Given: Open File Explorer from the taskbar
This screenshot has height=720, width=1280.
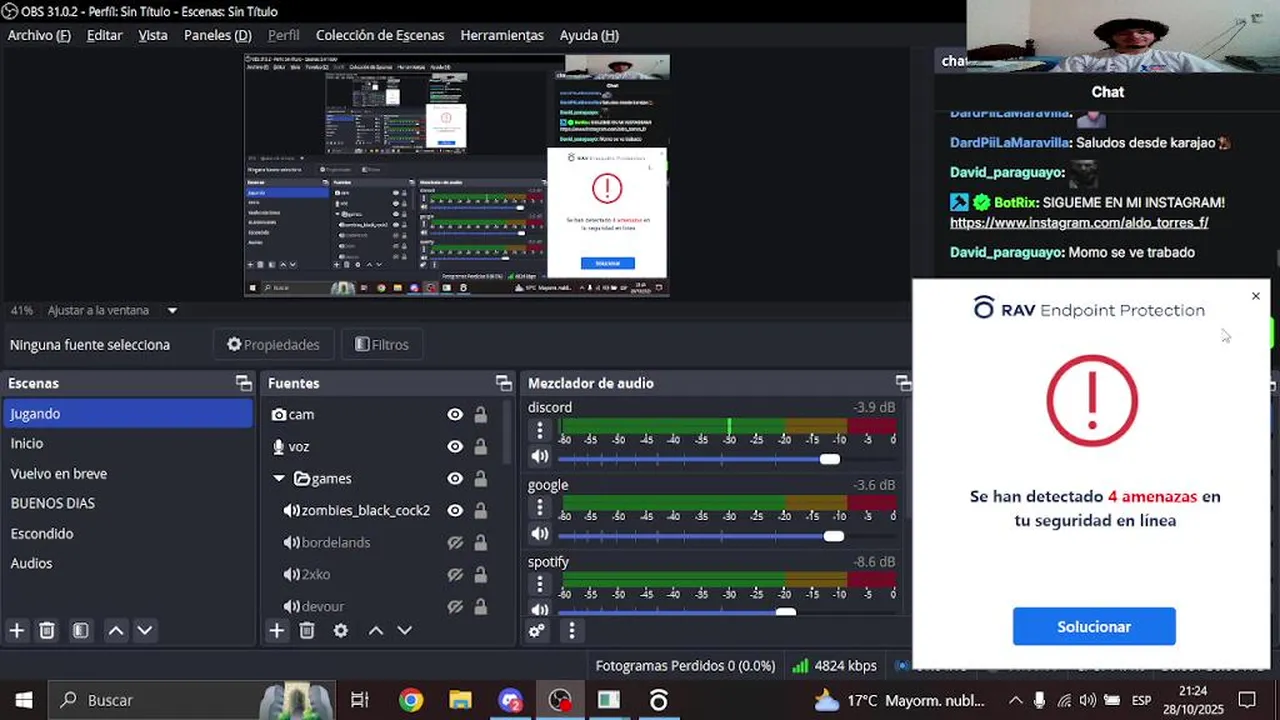Looking at the screenshot, I should pyautogui.click(x=460, y=700).
